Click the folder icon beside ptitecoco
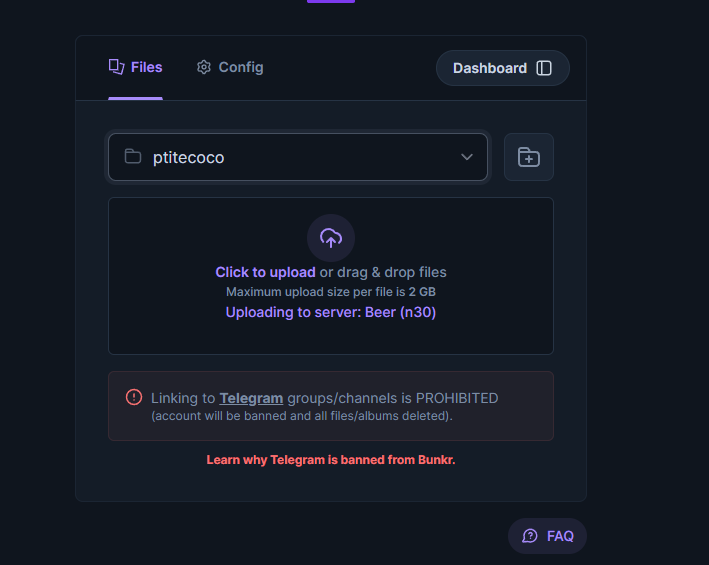709x565 pixels. click(x=132, y=156)
